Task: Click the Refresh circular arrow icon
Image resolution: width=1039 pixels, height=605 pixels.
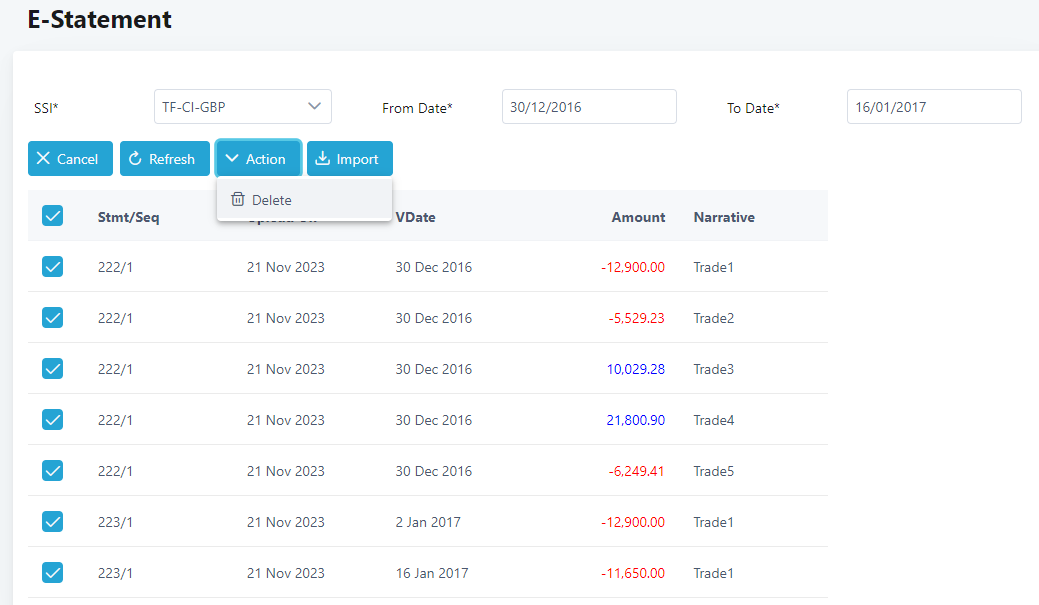Action: point(136,159)
